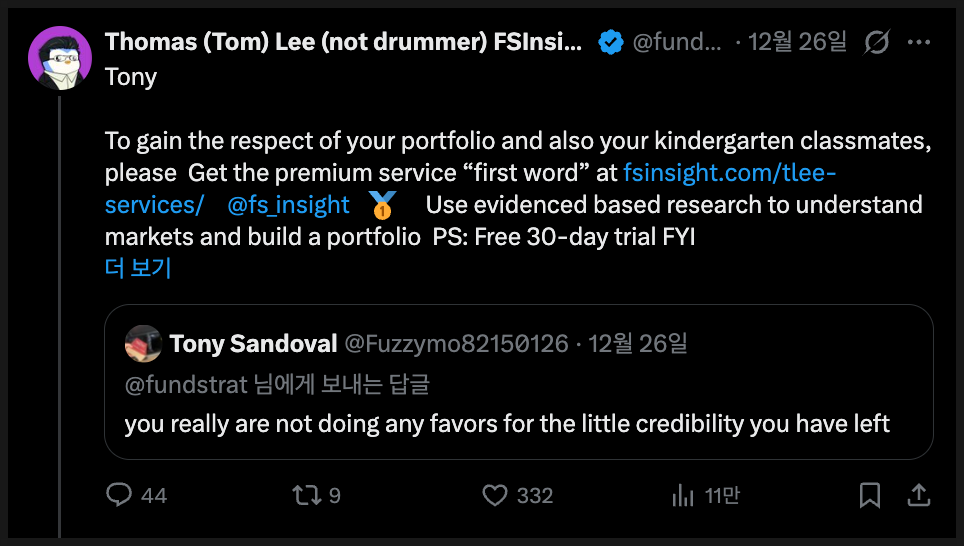Click the blue verified badge
964x546 pixels.
[x=610, y=43]
